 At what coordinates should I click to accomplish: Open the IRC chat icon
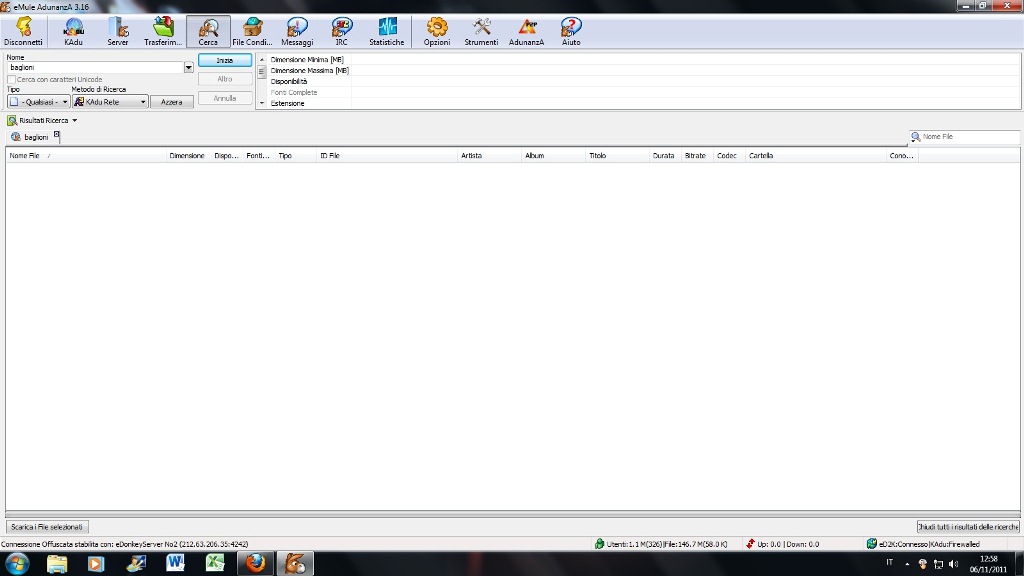pyautogui.click(x=342, y=32)
